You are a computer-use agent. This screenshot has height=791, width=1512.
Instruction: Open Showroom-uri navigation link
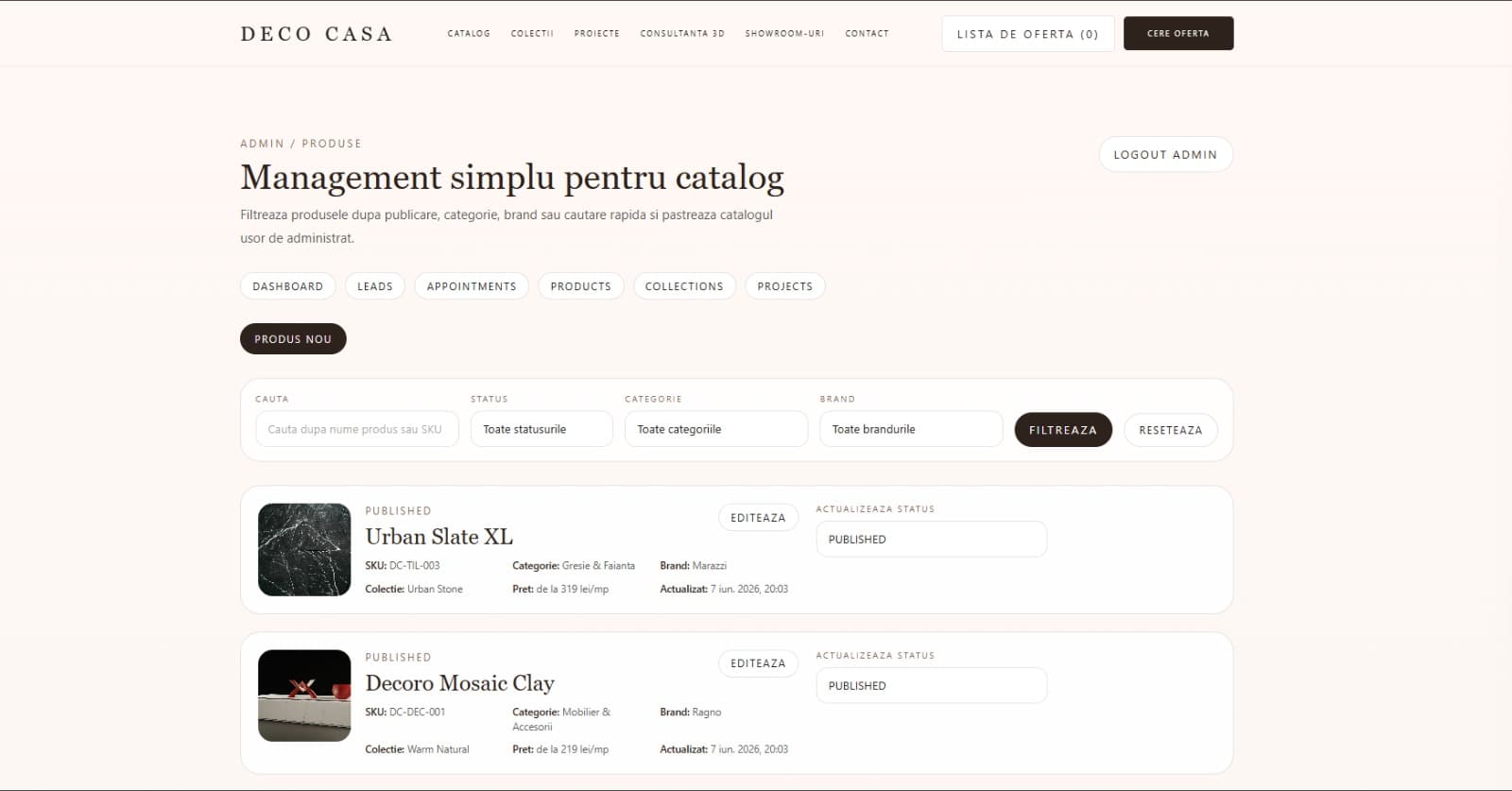pyautogui.click(x=784, y=33)
